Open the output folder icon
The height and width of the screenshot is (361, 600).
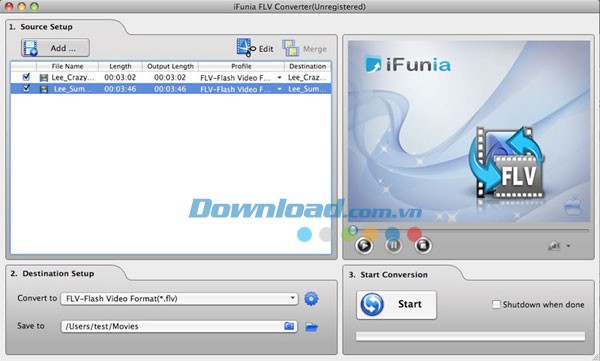pos(311,327)
